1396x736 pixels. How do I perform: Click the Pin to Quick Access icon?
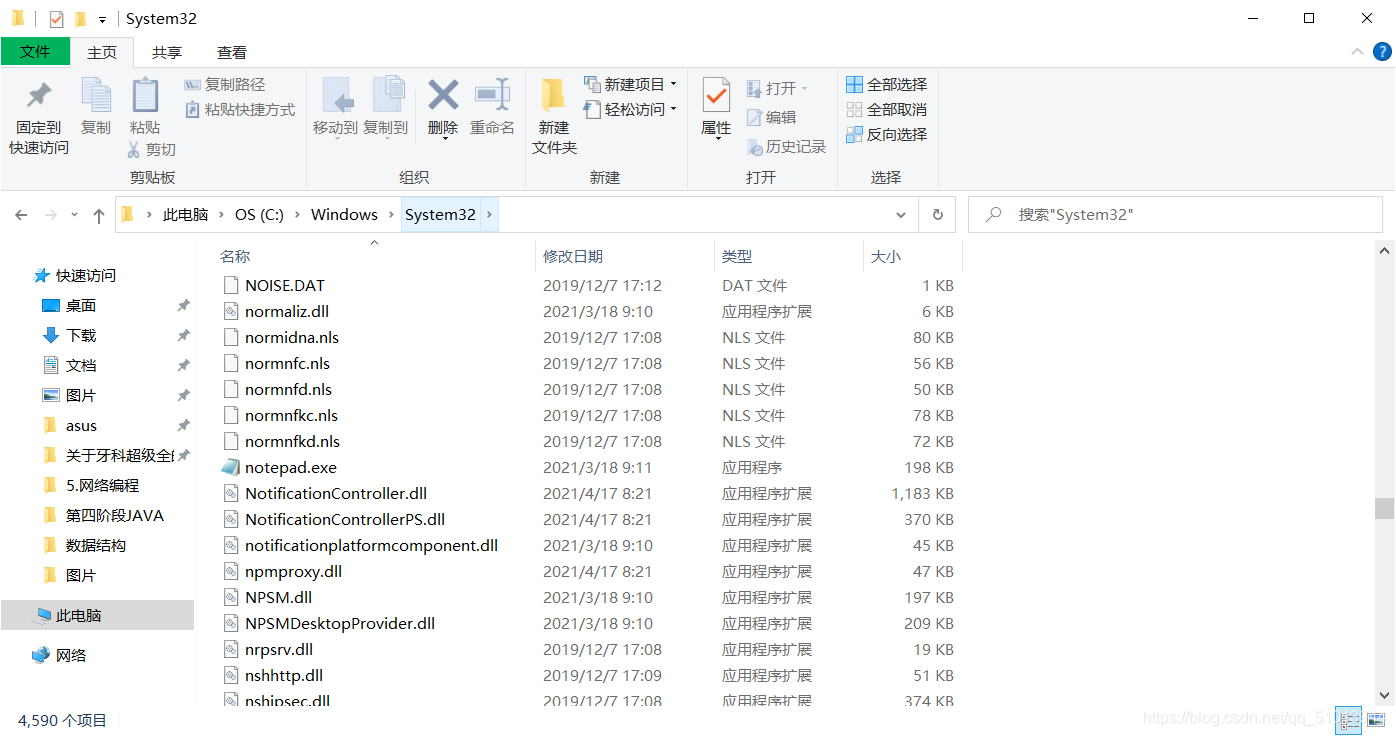point(39,96)
